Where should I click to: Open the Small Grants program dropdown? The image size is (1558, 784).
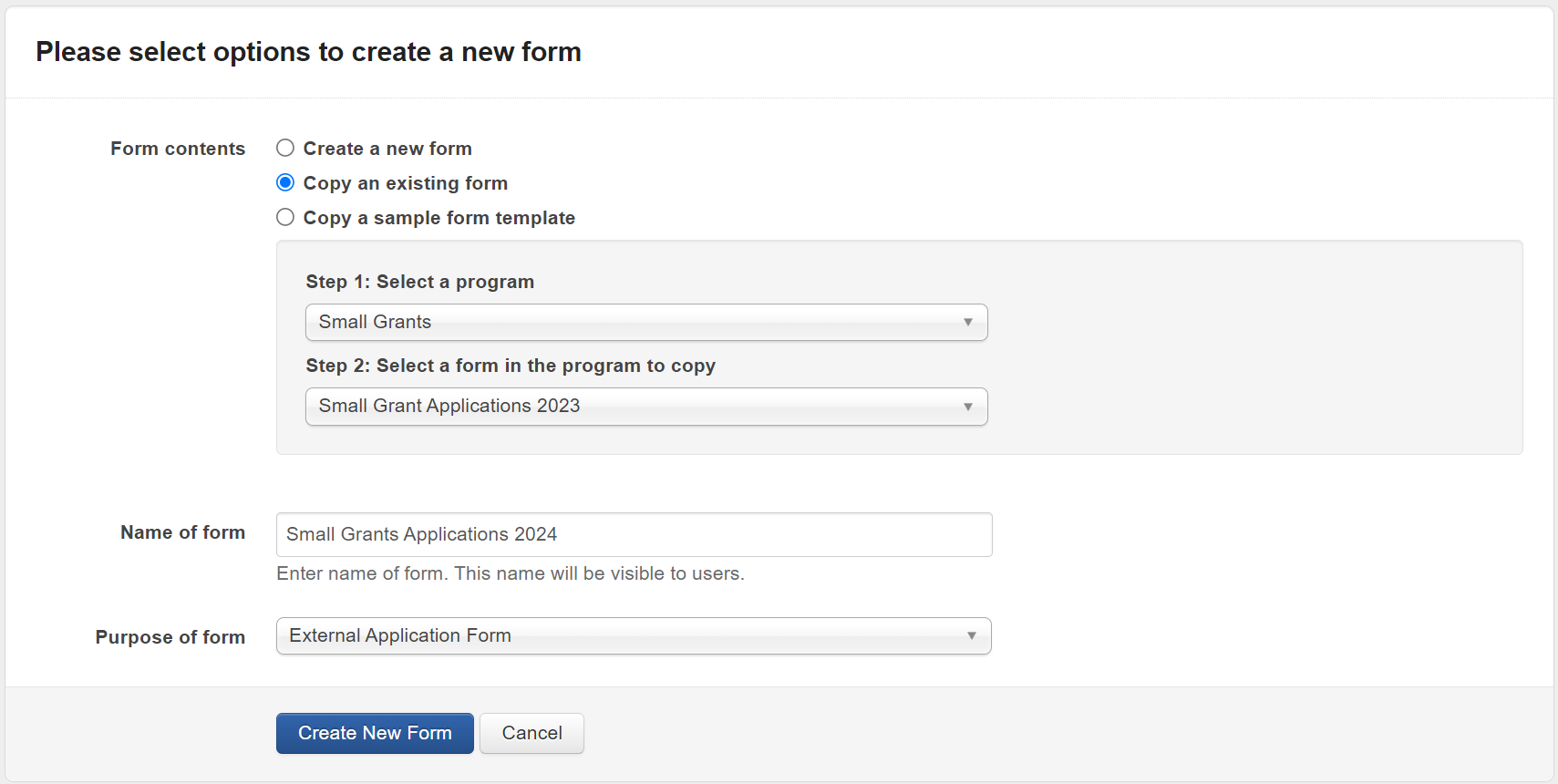click(638, 322)
